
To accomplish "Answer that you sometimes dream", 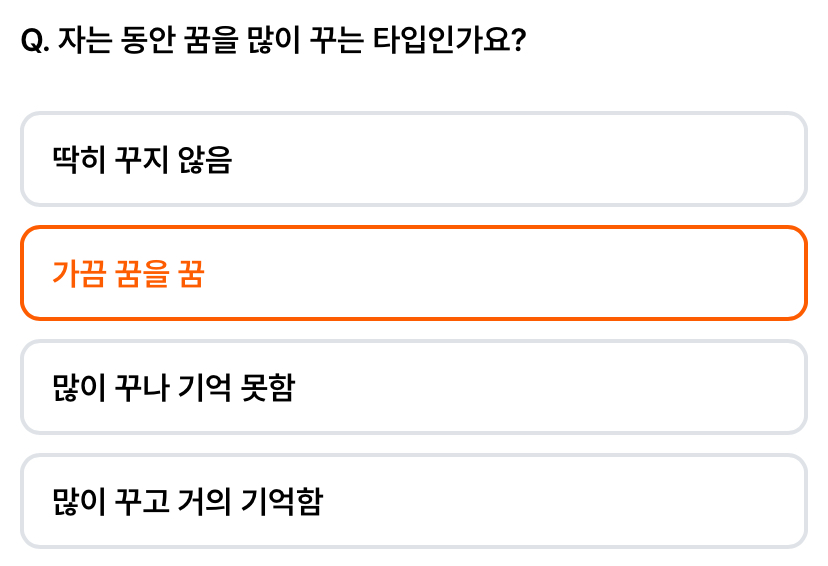I will pos(414,273).
